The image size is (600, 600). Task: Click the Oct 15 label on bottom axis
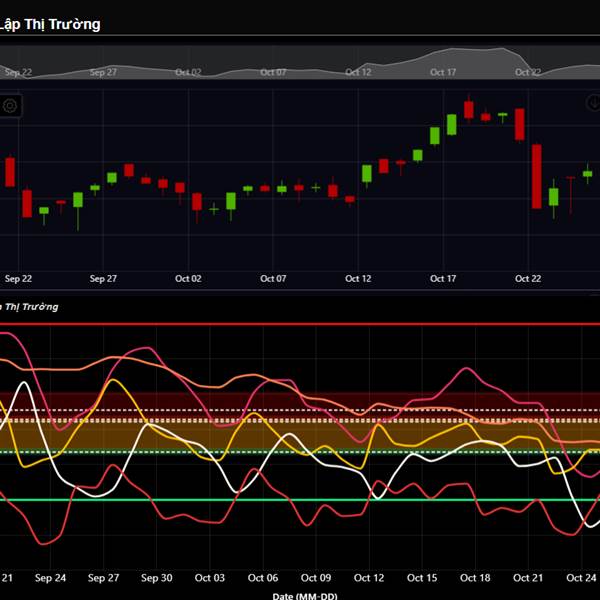422,578
